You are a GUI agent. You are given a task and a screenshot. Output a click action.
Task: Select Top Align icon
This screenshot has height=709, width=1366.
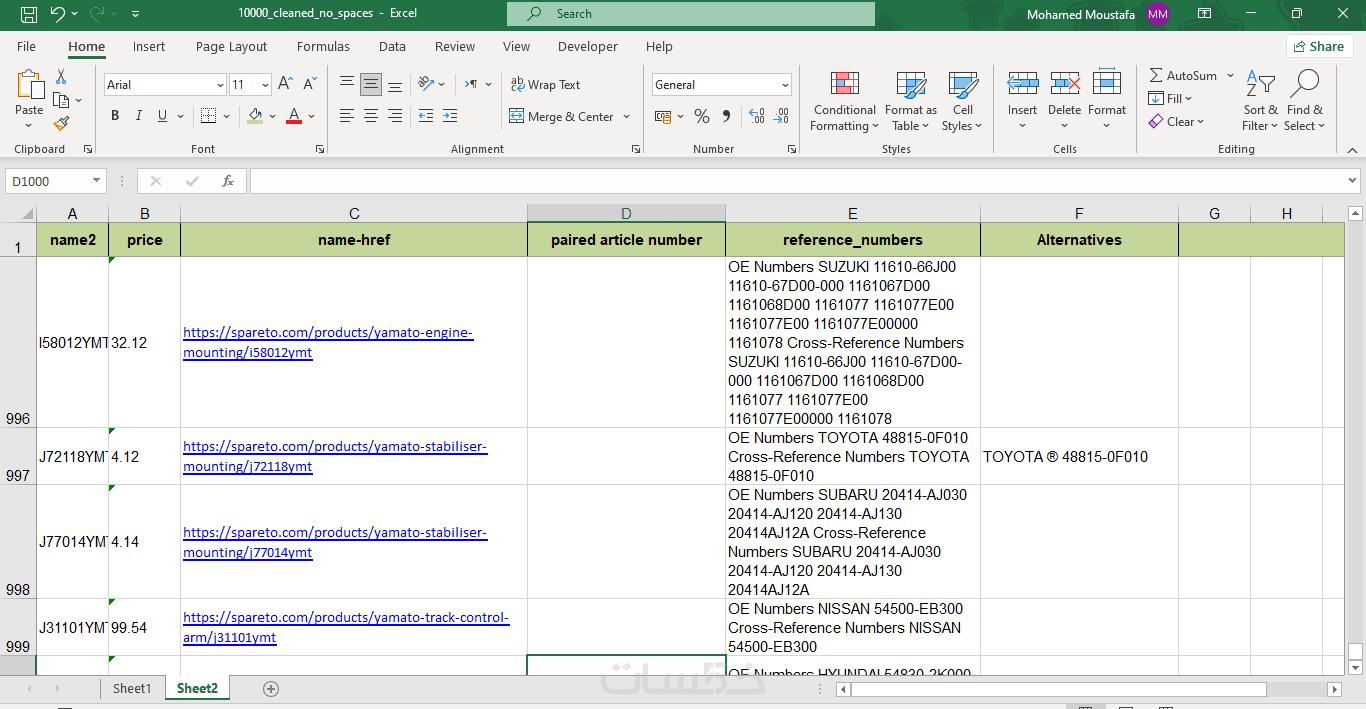347,85
